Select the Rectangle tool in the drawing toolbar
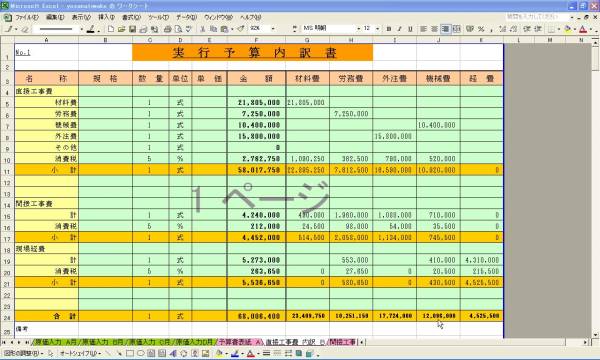 pyautogui.click(x=130, y=353)
